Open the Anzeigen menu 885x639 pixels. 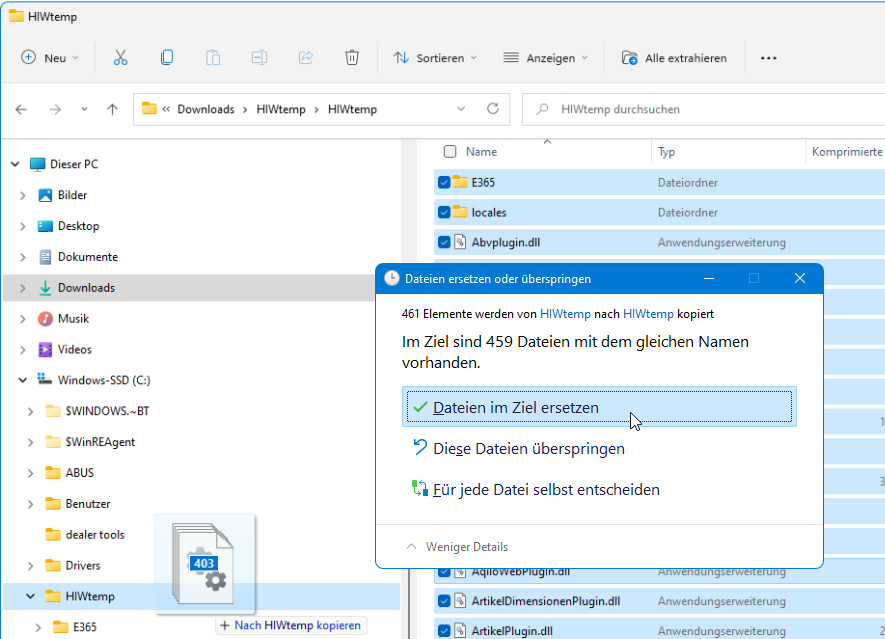(x=545, y=58)
